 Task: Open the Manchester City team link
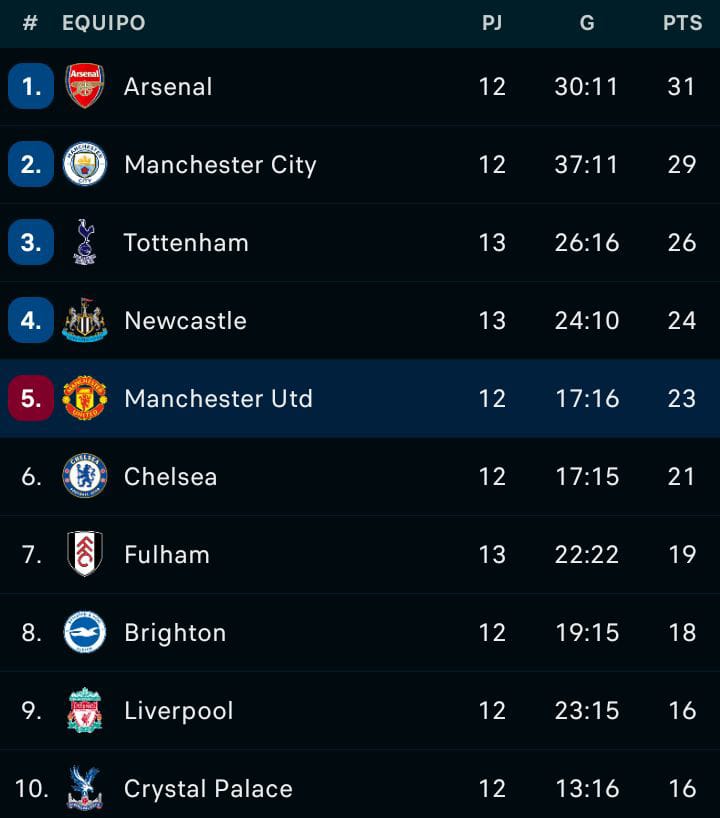coord(220,165)
